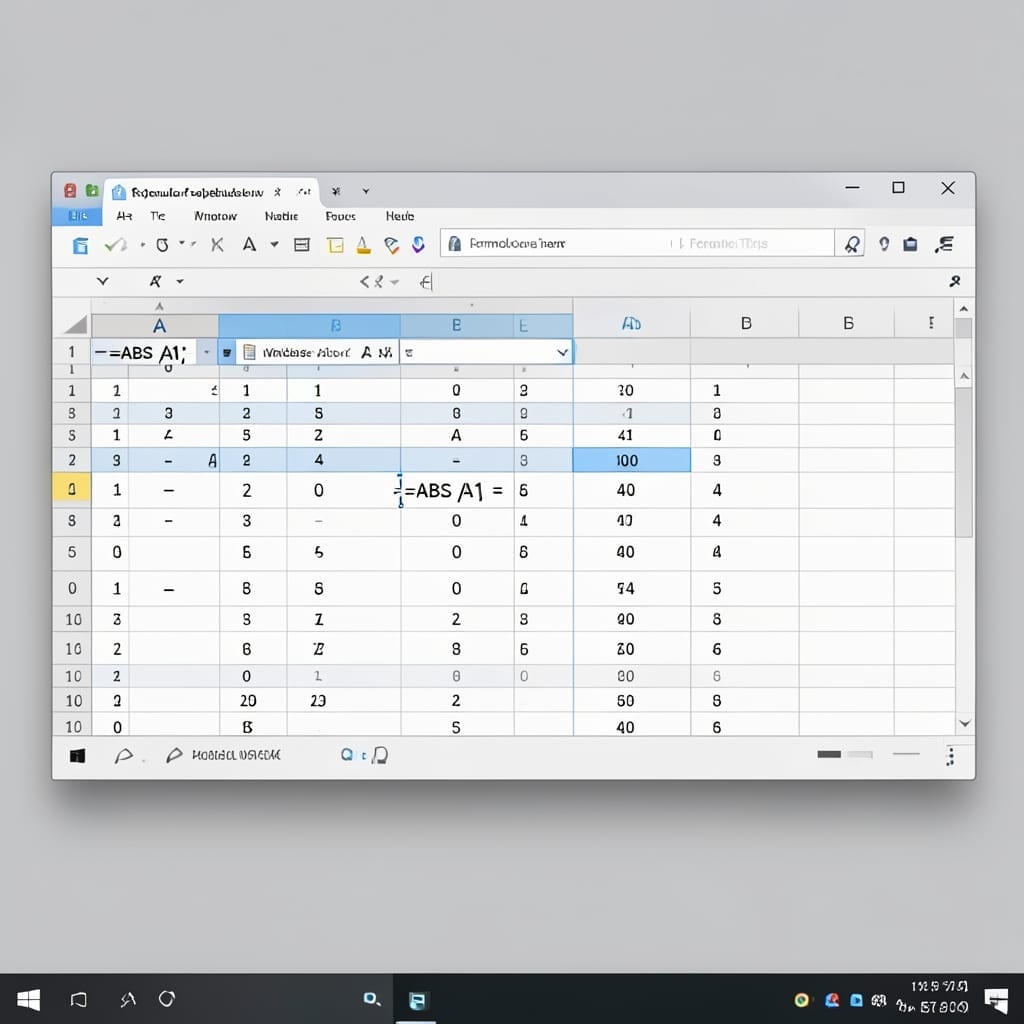Click the green checkmark toolbar icon
Viewport: 1024px width, 1024px height.
(x=115, y=245)
